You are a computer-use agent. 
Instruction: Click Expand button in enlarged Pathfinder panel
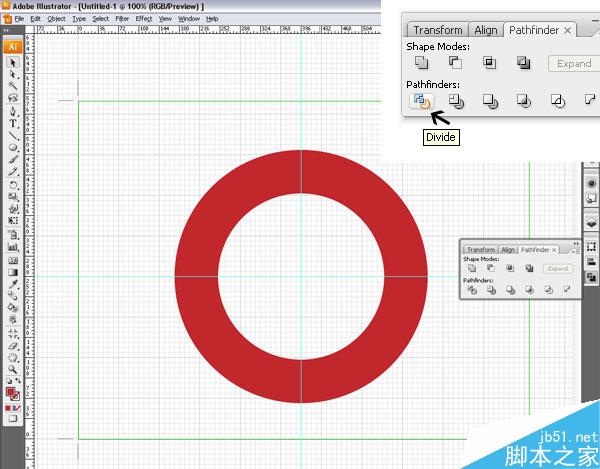pos(574,64)
